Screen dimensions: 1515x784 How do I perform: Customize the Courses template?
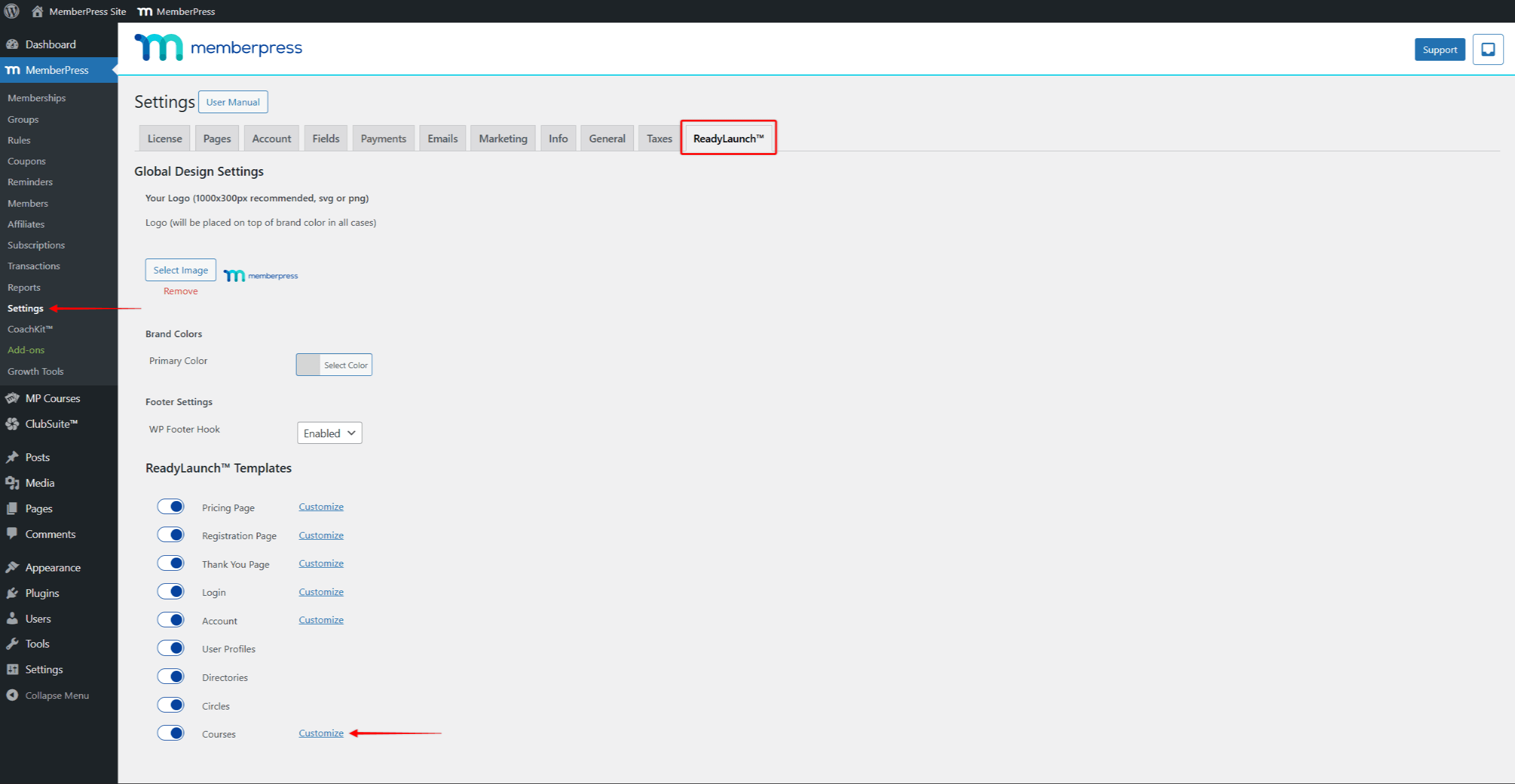click(321, 733)
